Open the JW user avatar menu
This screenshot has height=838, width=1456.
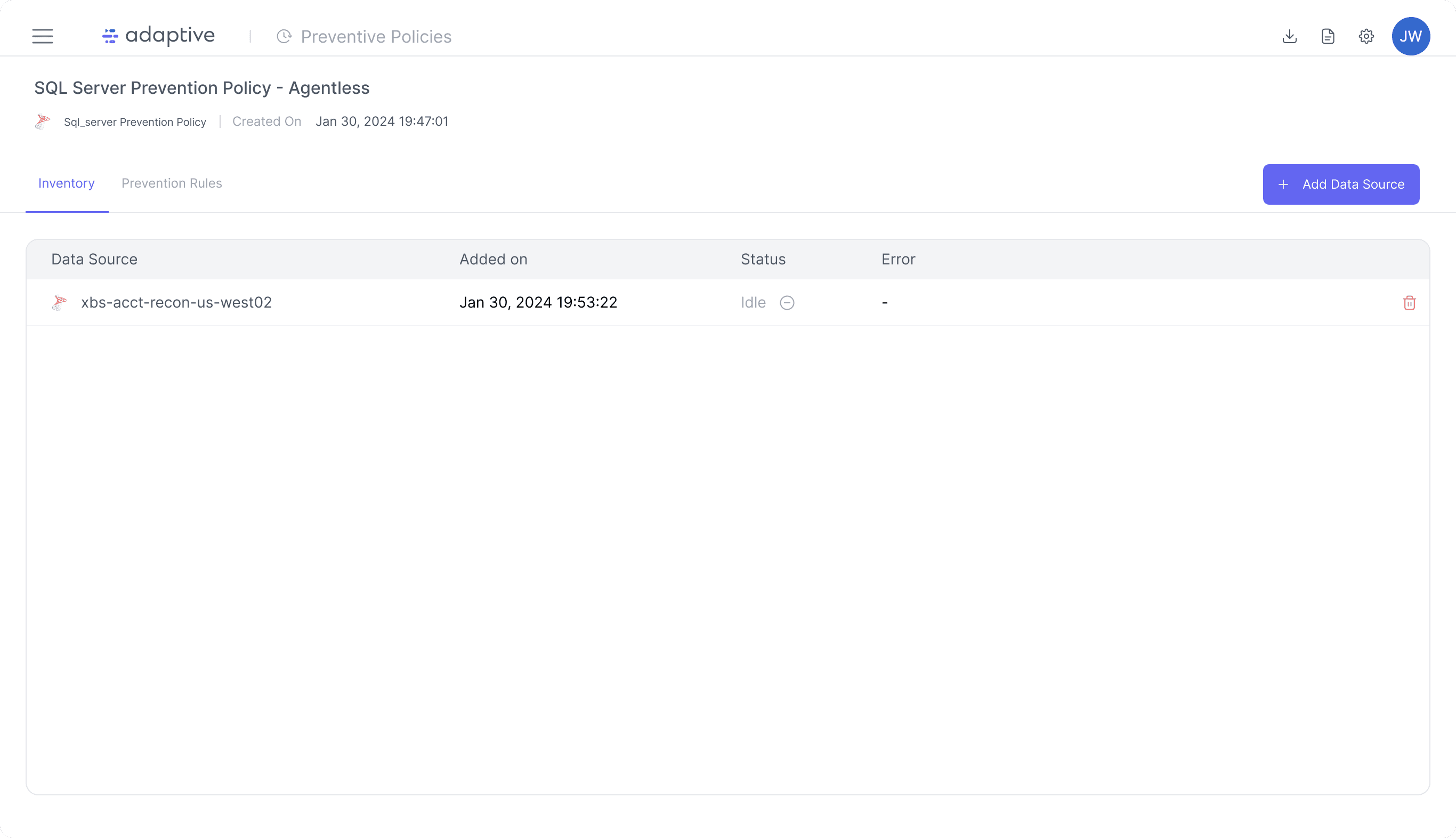(x=1411, y=36)
